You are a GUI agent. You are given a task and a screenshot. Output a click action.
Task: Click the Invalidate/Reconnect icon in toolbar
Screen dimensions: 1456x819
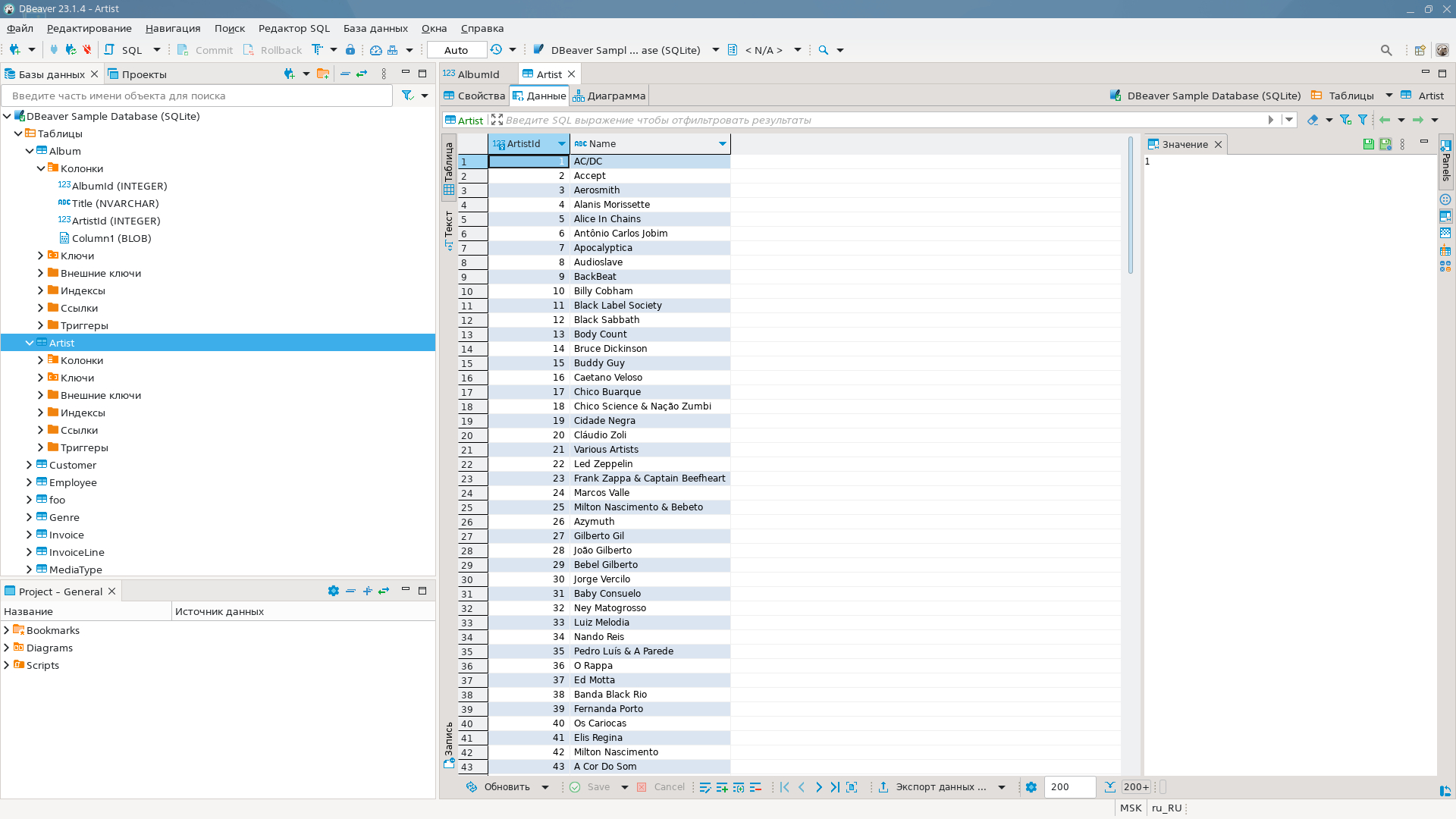pos(71,50)
